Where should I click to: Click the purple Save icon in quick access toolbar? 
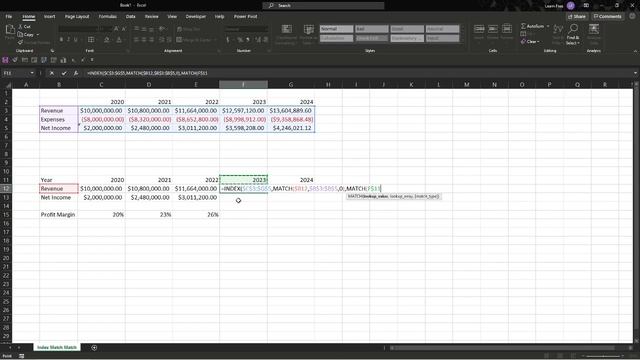click(5, 60)
